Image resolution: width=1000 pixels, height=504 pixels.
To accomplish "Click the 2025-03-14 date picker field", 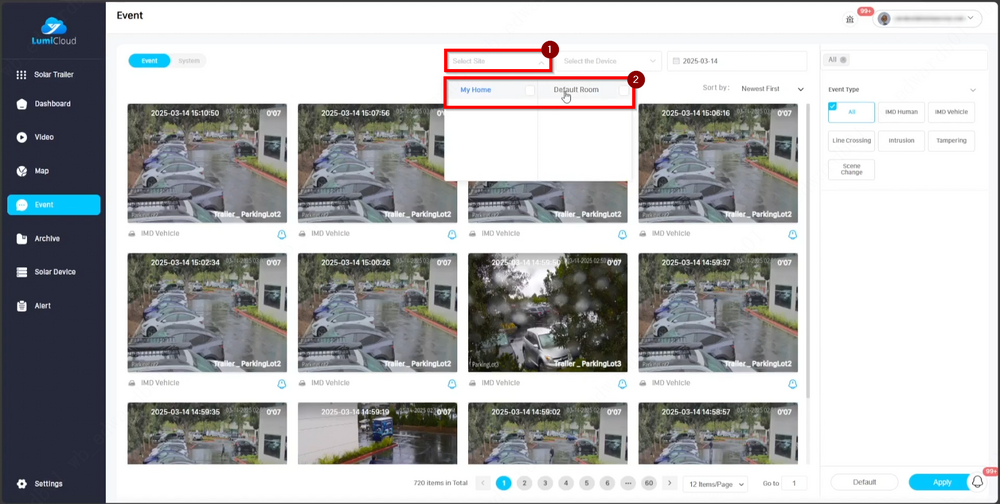I will pos(736,61).
